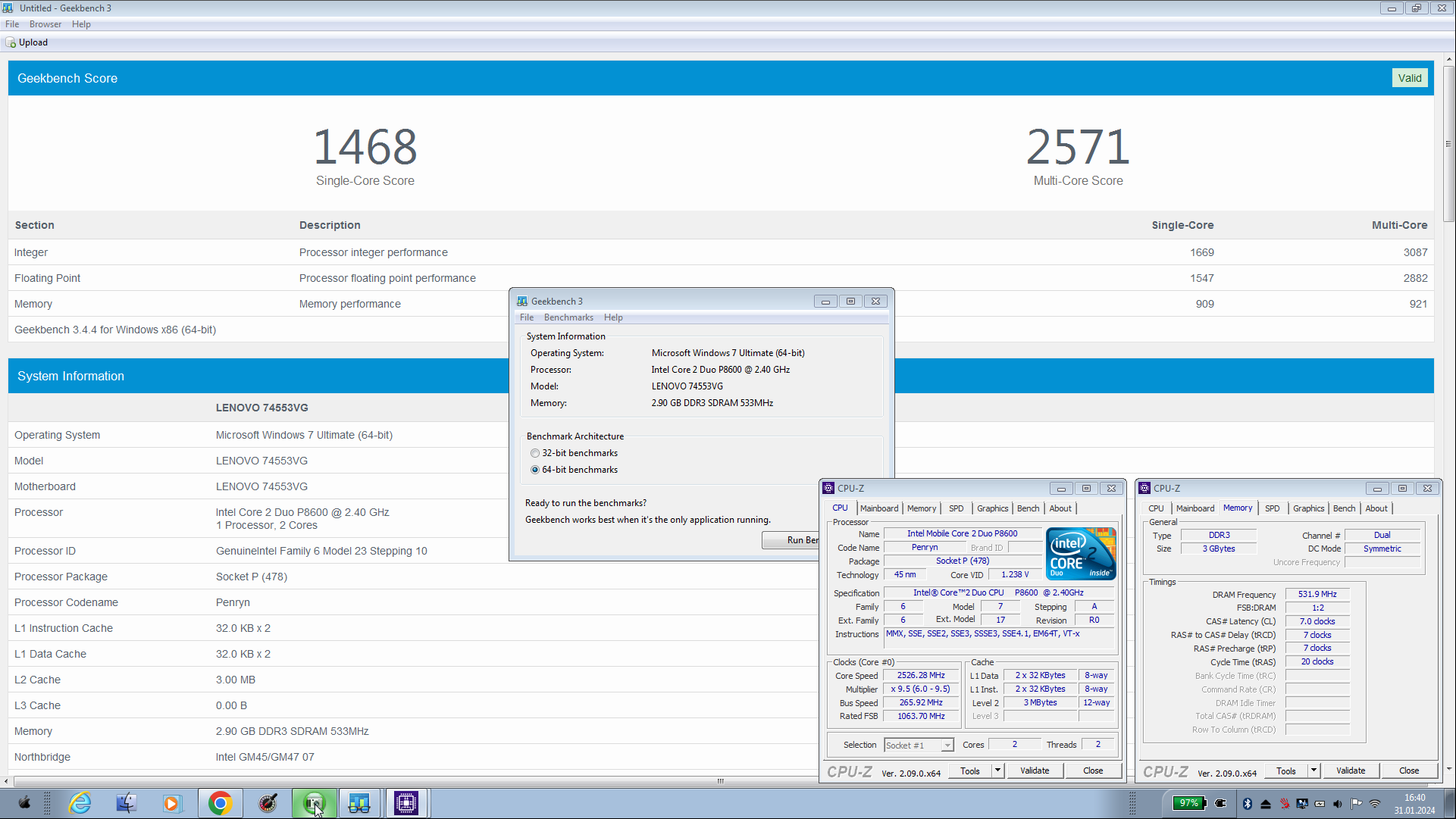Viewport: 1456px width, 819px height.
Task: Click the Tools button in the CPU-tab CPU-Z window
Action: pos(970,771)
